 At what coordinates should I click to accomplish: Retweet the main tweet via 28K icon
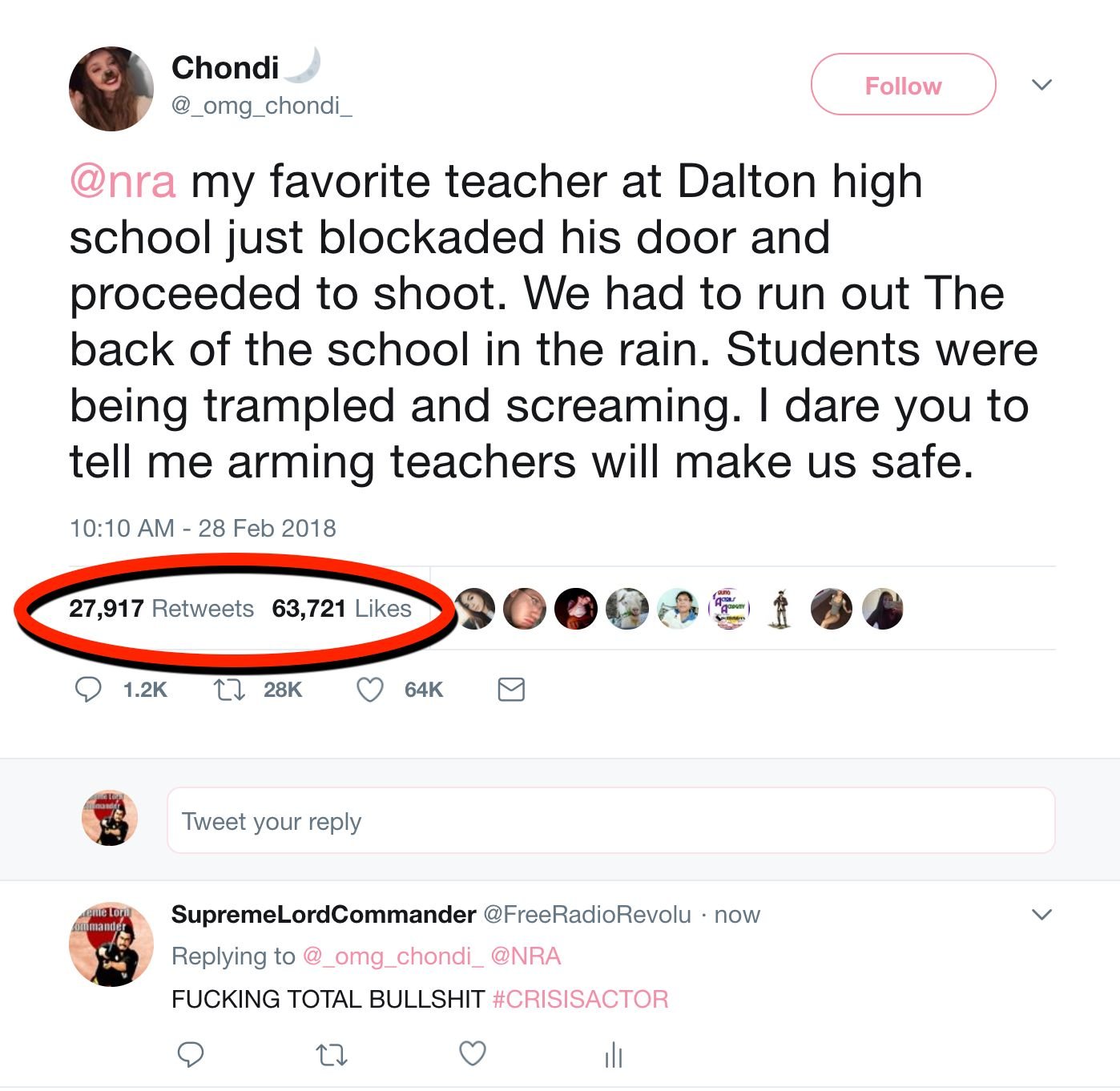pyautogui.click(x=229, y=690)
